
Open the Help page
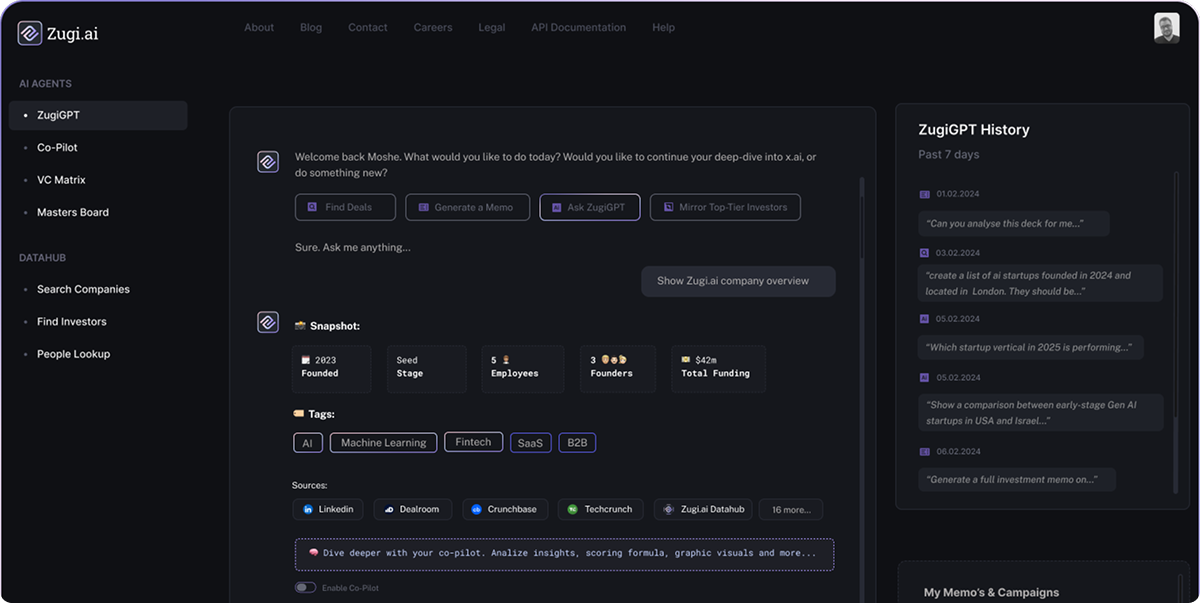(663, 28)
